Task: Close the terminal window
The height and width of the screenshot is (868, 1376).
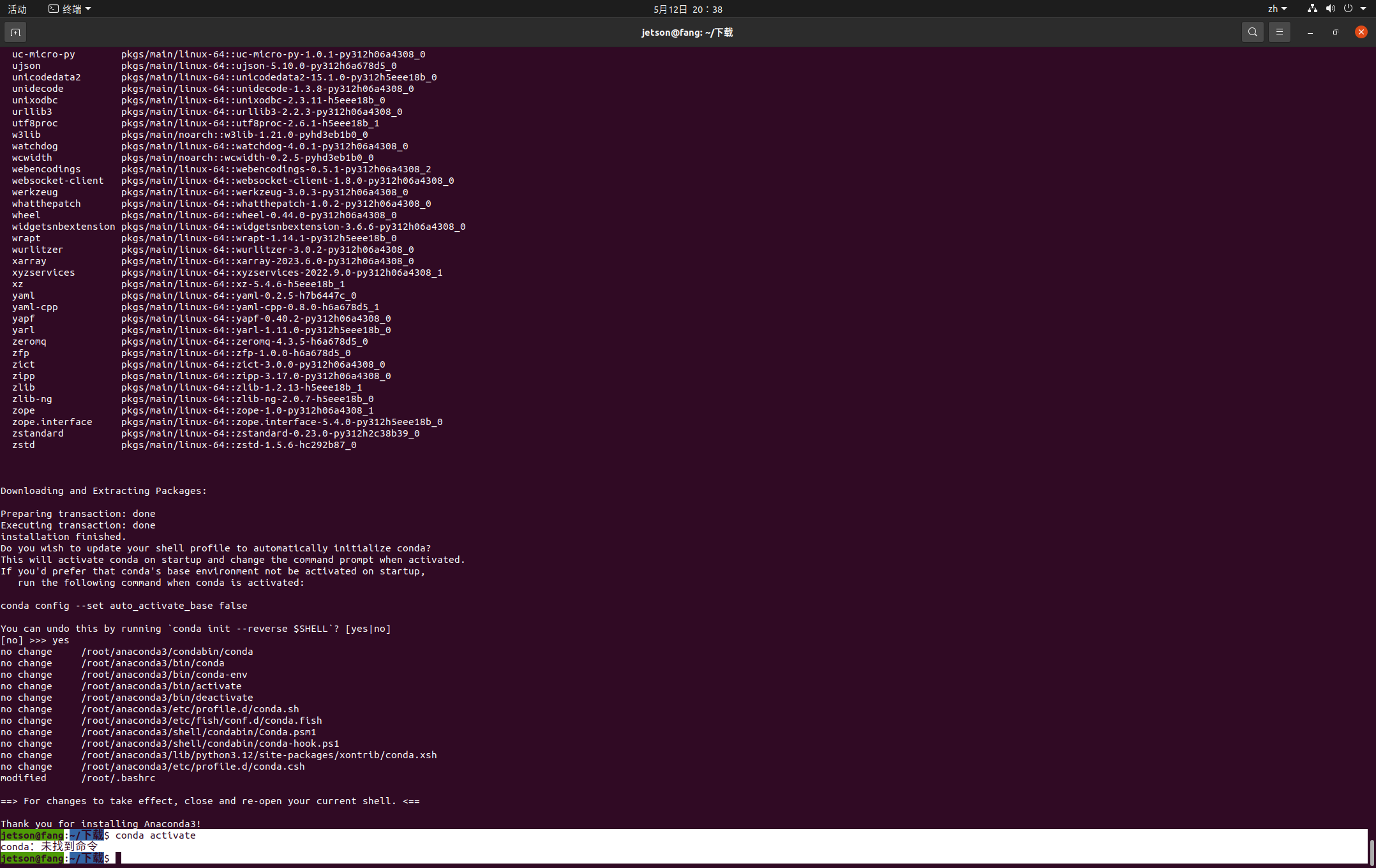Action: [x=1361, y=32]
